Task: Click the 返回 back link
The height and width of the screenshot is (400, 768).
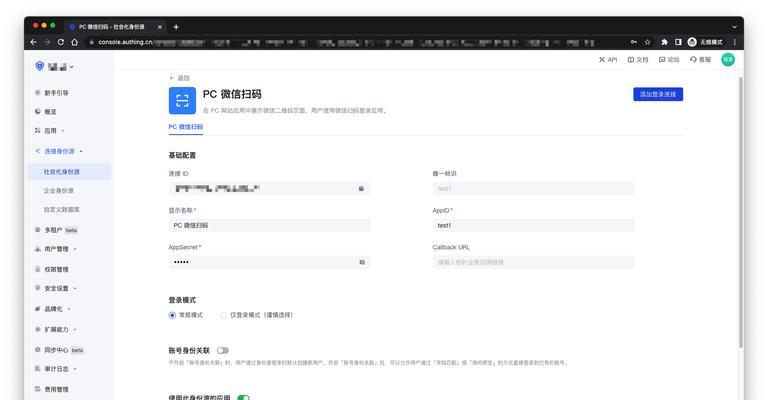Action: click(179, 78)
